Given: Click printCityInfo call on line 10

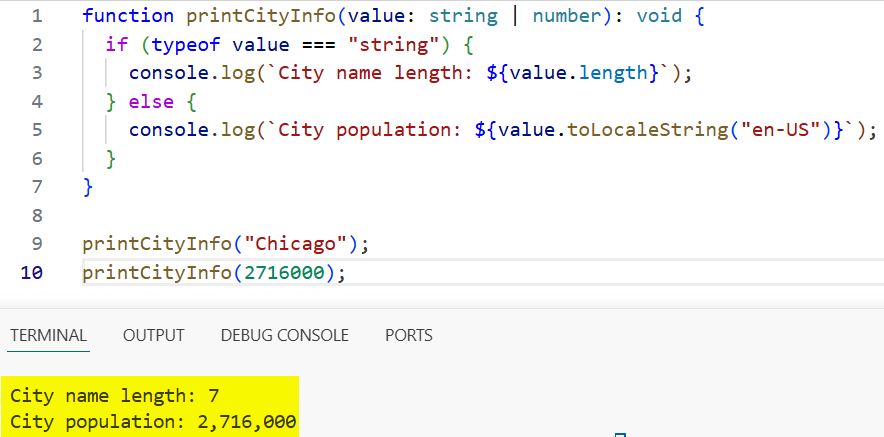Looking at the screenshot, I should (157, 273).
